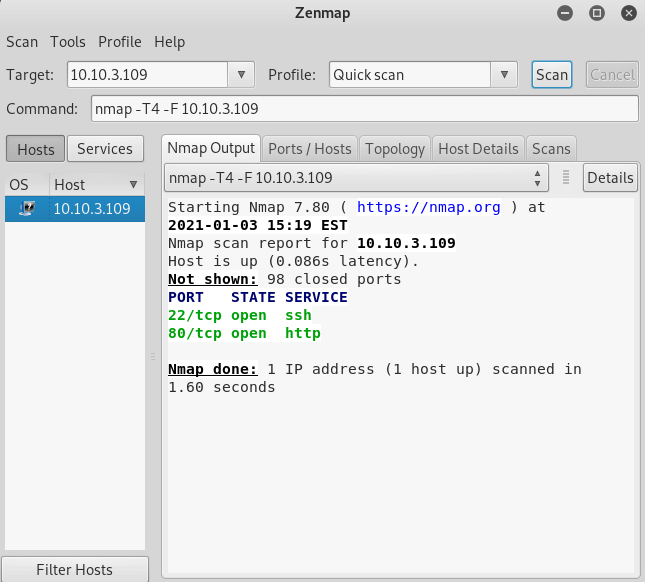Click the PORT STATE SERVICE header line
The width and height of the screenshot is (645, 582).
point(258,297)
